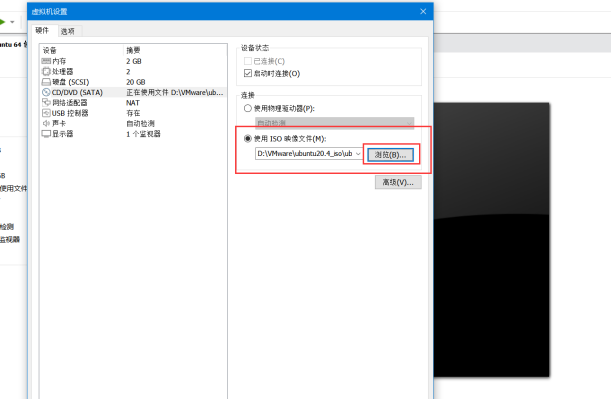Viewport: 612px width, 400px height.
Task: Click the 1 个监视器 summary value
Action: 143,134
